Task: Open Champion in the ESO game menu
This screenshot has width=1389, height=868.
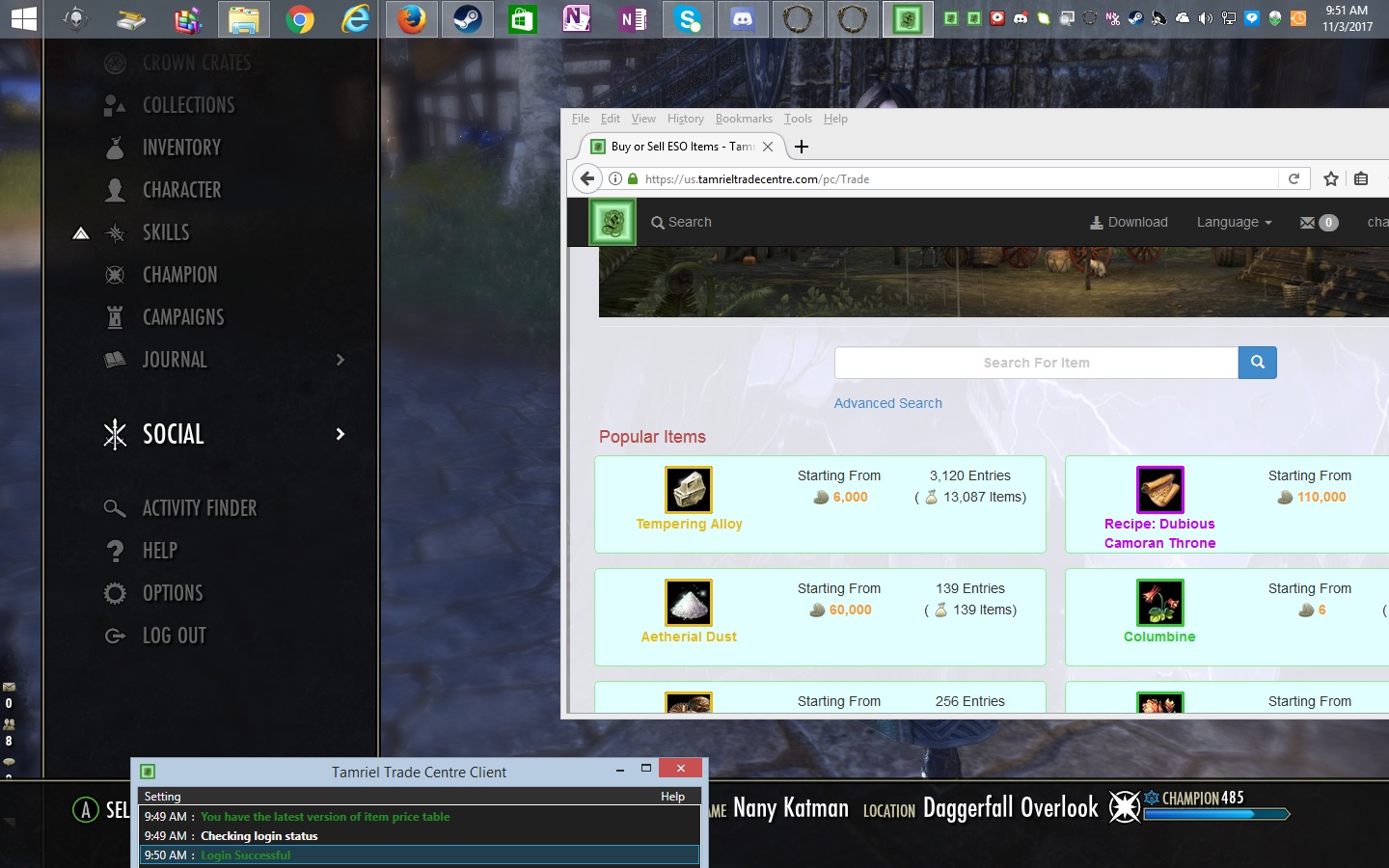Action: coord(179,275)
